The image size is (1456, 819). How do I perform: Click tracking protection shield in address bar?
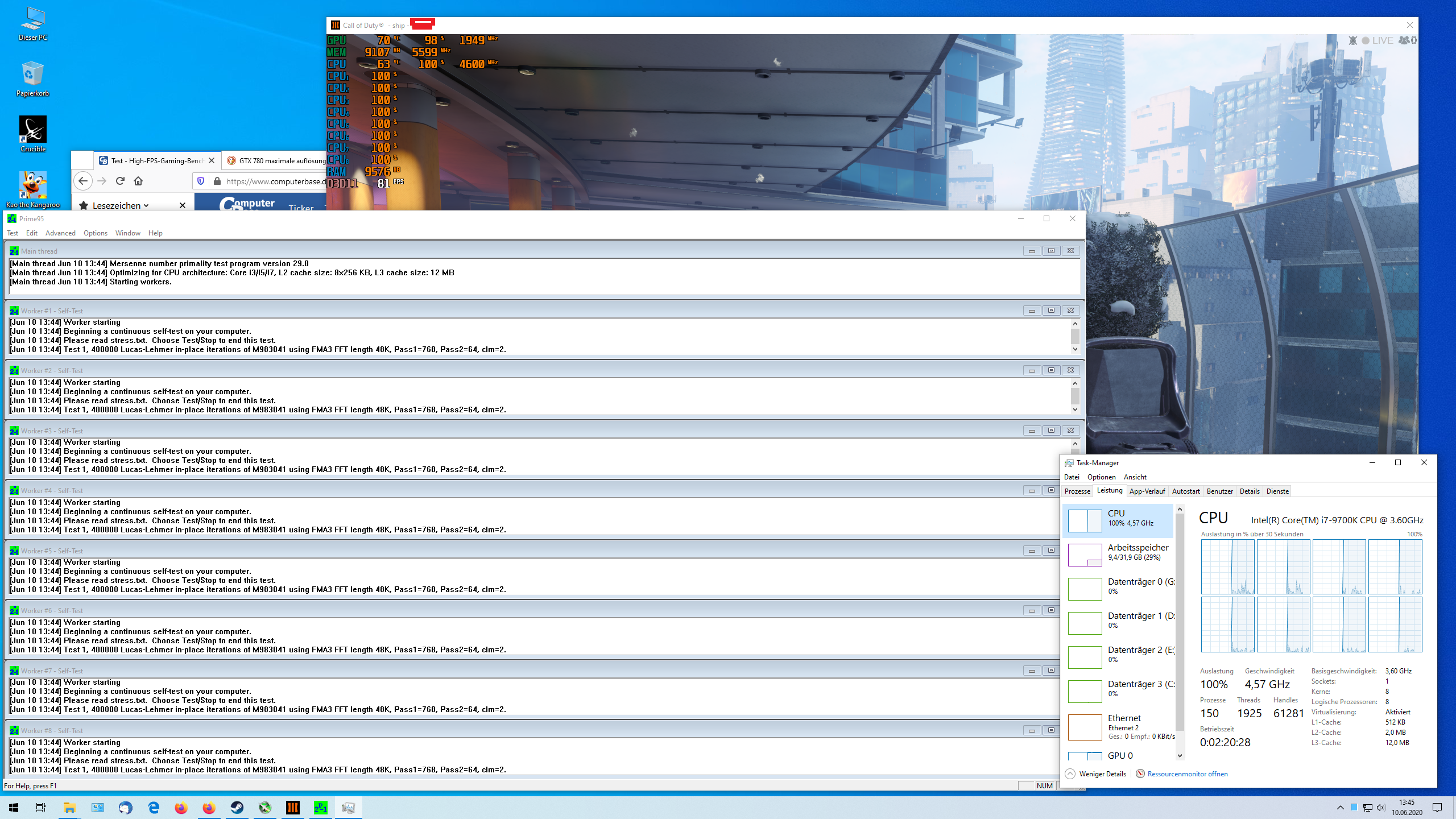pos(201,181)
